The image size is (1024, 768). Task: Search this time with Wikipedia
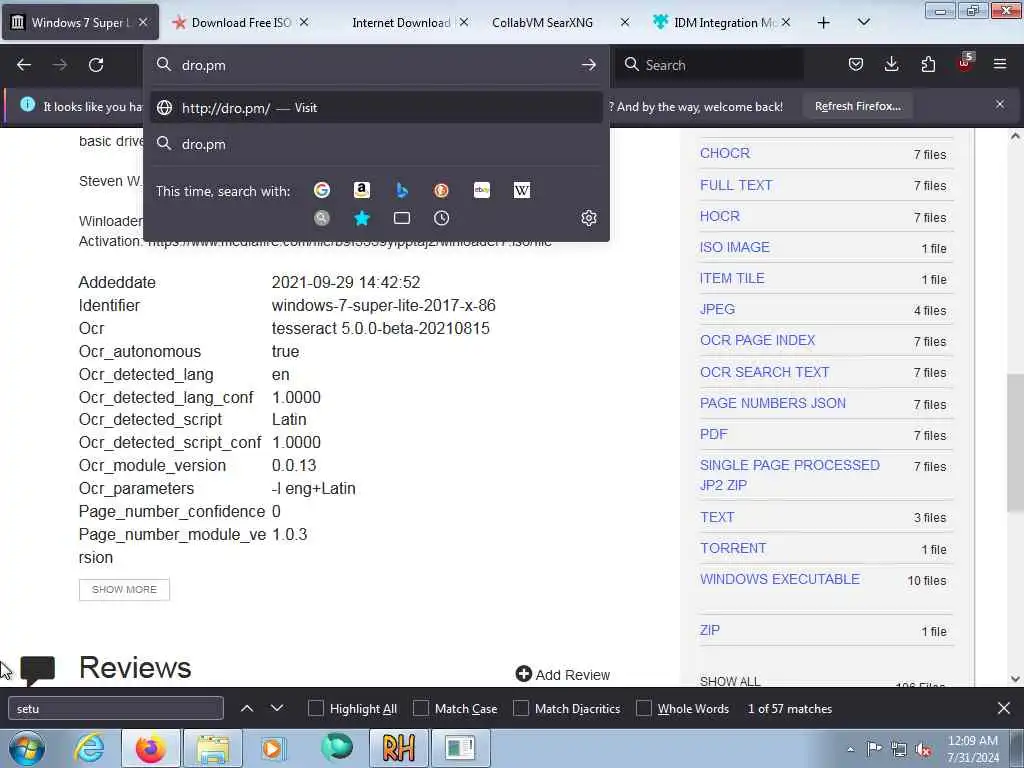tap(522, 190)
